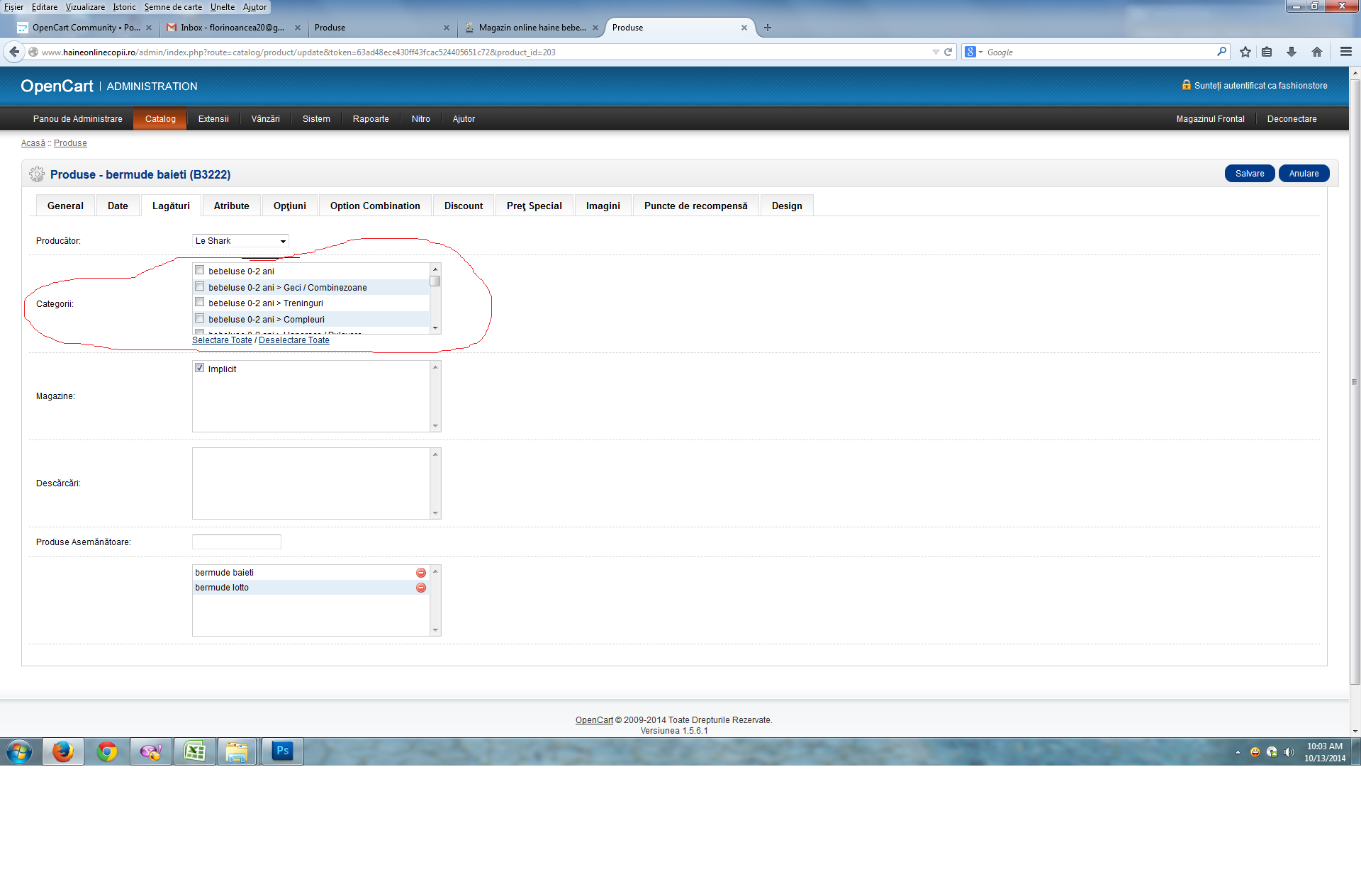Close the Magazin online haine bebe tab
Screen dimensions: 1361x896
coord(595,28)
